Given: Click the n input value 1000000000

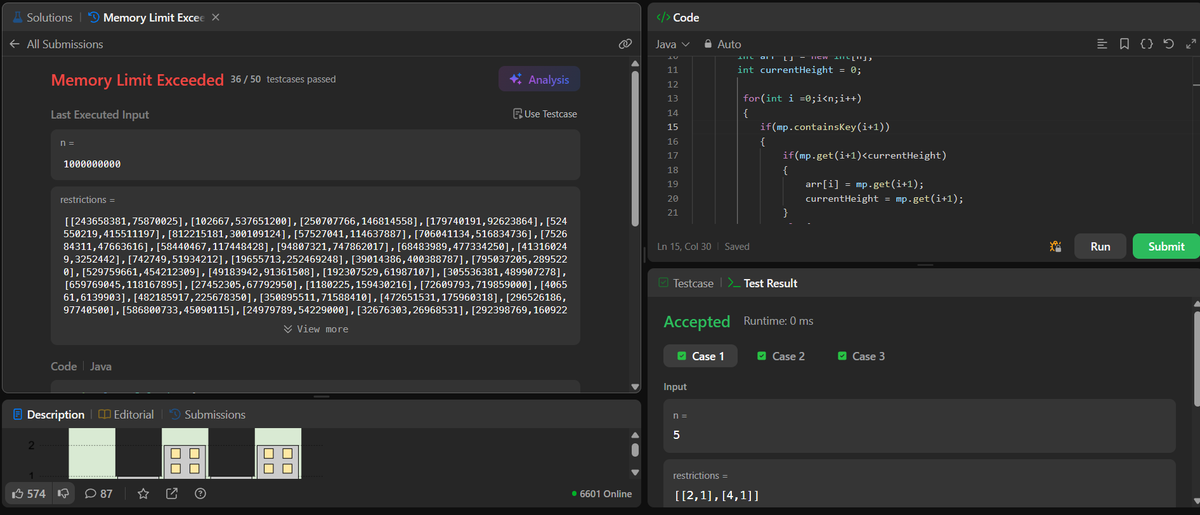Looking at the screenshot, I should [92, 164].
